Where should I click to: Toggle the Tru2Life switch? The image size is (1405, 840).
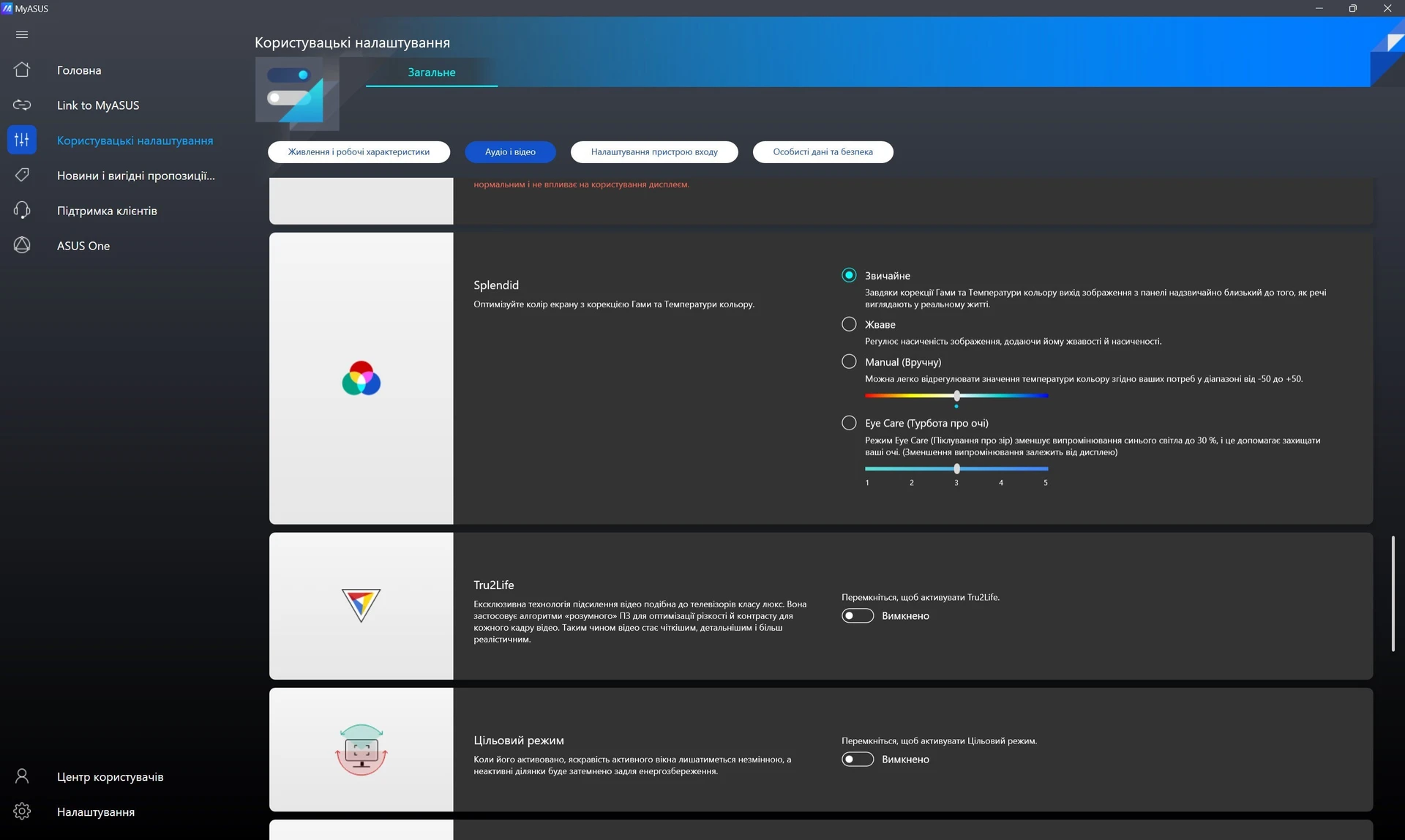[858, 616]
